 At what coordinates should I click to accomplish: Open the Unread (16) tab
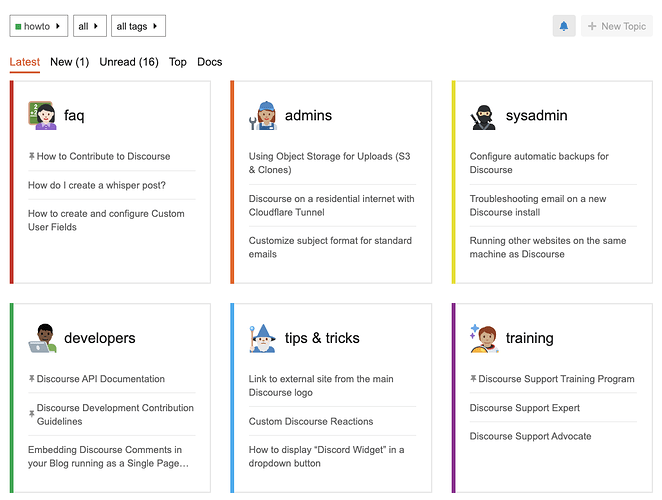(129, 62)
